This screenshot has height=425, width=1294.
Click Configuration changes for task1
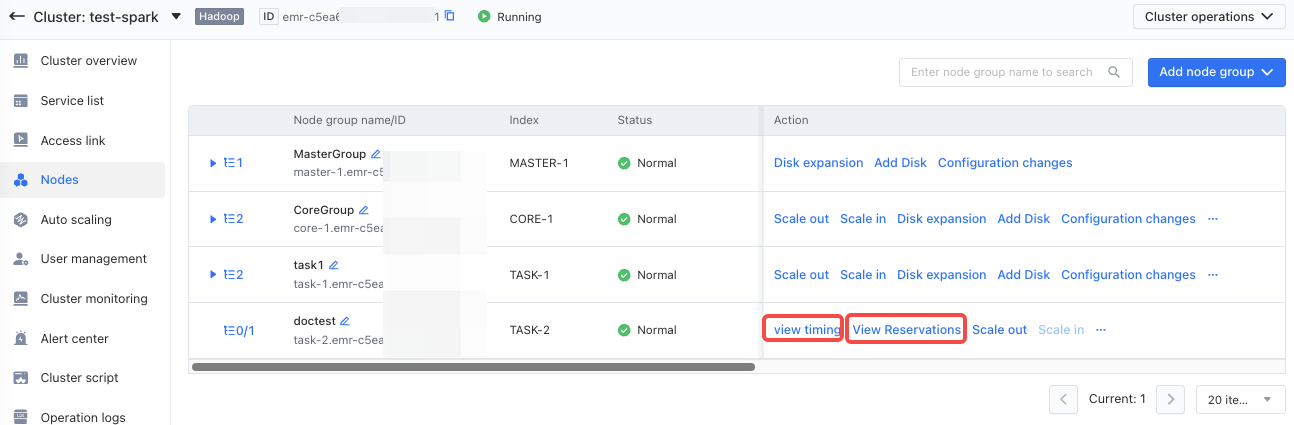(x=1128, y=275)
